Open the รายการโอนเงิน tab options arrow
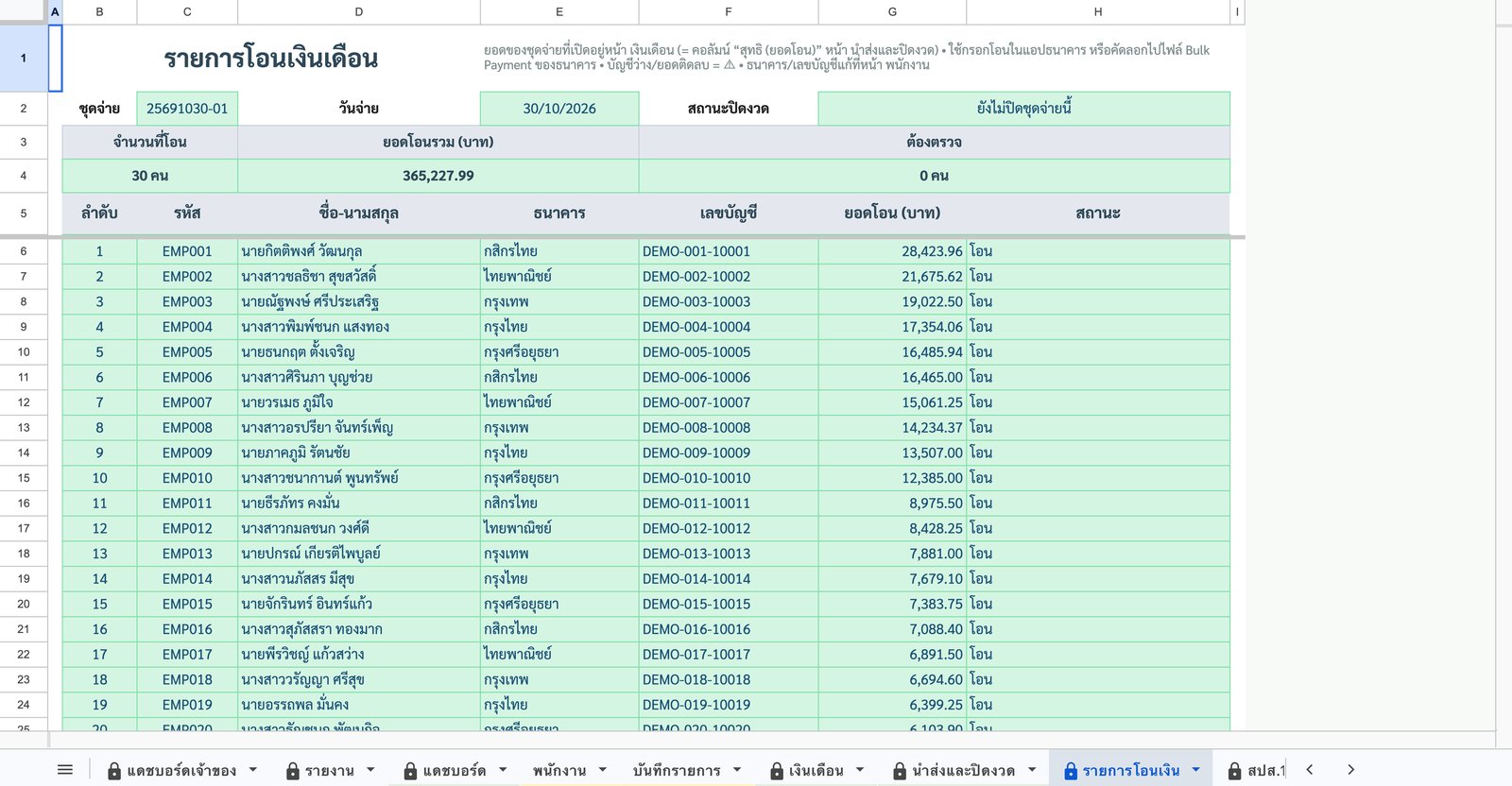This screenshot has width=1512, height=786. tap(1195, 770)
